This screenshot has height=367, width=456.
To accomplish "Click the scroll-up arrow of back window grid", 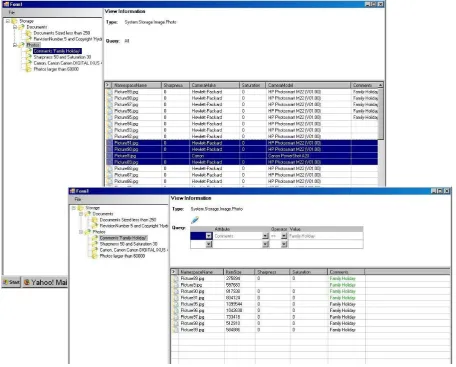I will point(380,85).
